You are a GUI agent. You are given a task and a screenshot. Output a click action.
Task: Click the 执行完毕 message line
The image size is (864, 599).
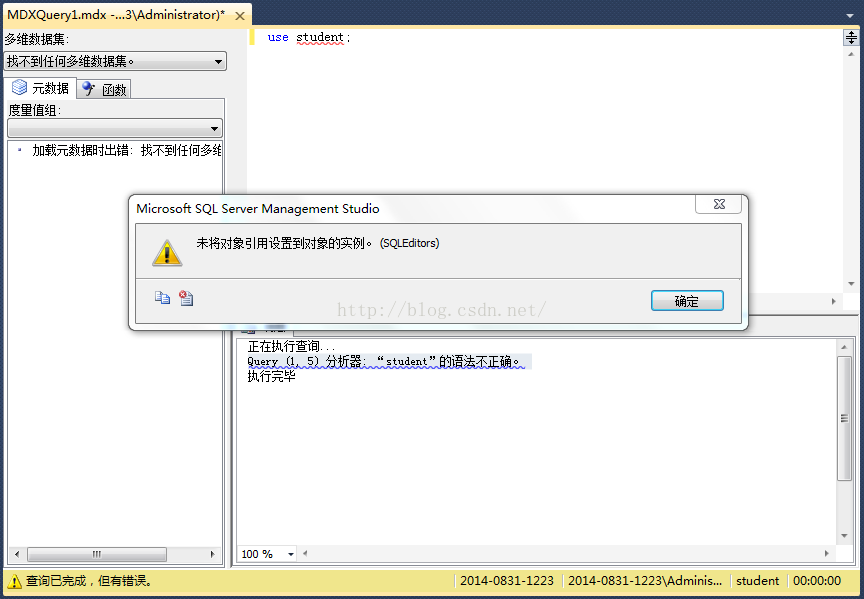click(x=271, y=376)
